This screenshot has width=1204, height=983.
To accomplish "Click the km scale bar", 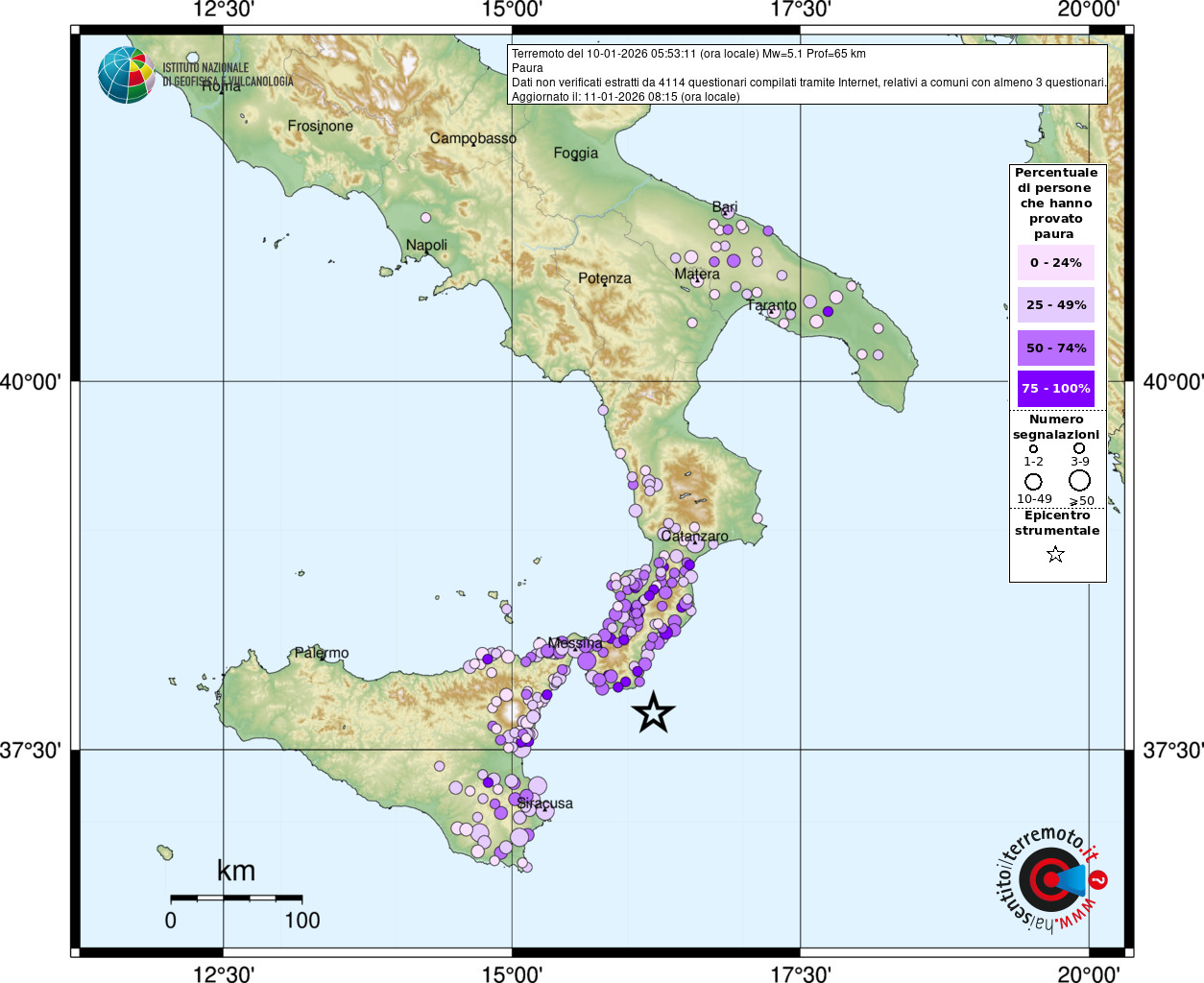I will pyautogui.click(x=236, y=899).
